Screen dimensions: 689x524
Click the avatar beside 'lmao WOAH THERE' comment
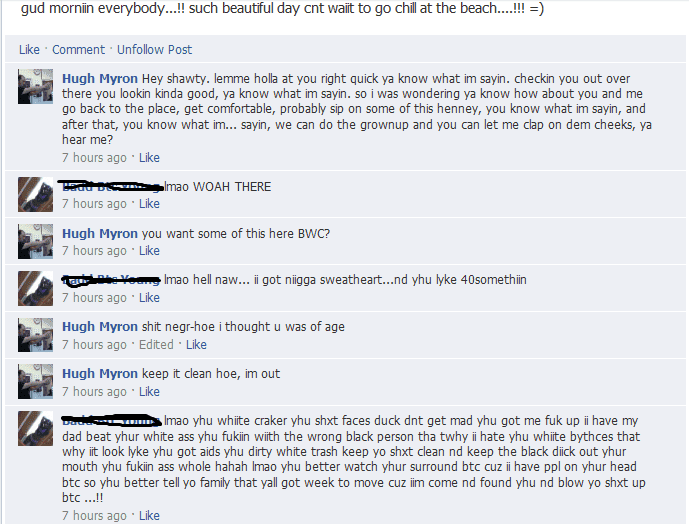pos(36,194)
